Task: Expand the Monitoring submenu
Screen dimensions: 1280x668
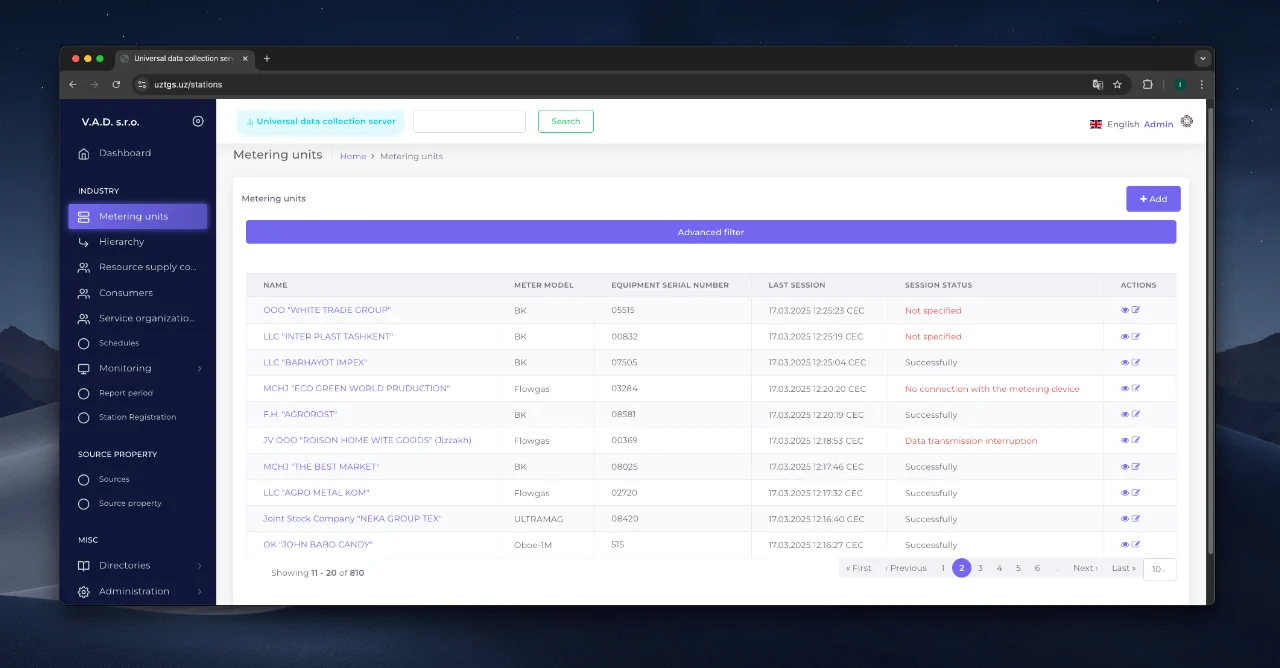Action: pyautogui.click(x=199, y=368)
